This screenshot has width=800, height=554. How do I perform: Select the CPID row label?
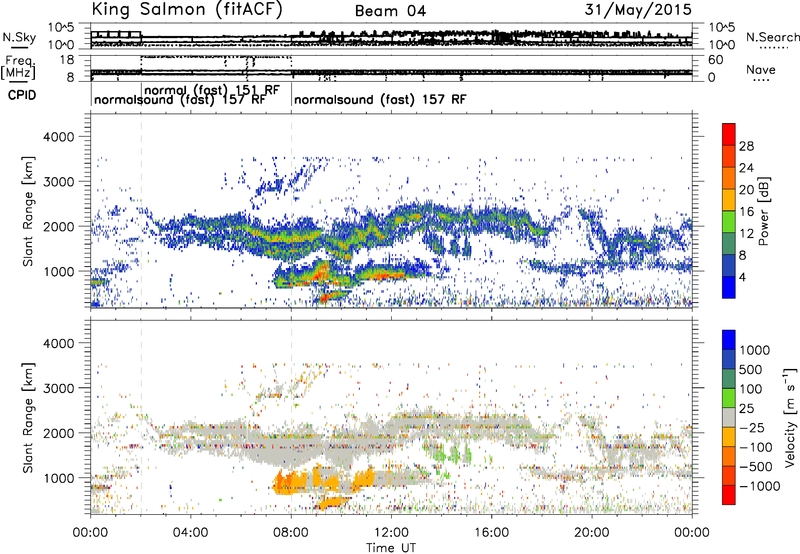tap(22, 95)
